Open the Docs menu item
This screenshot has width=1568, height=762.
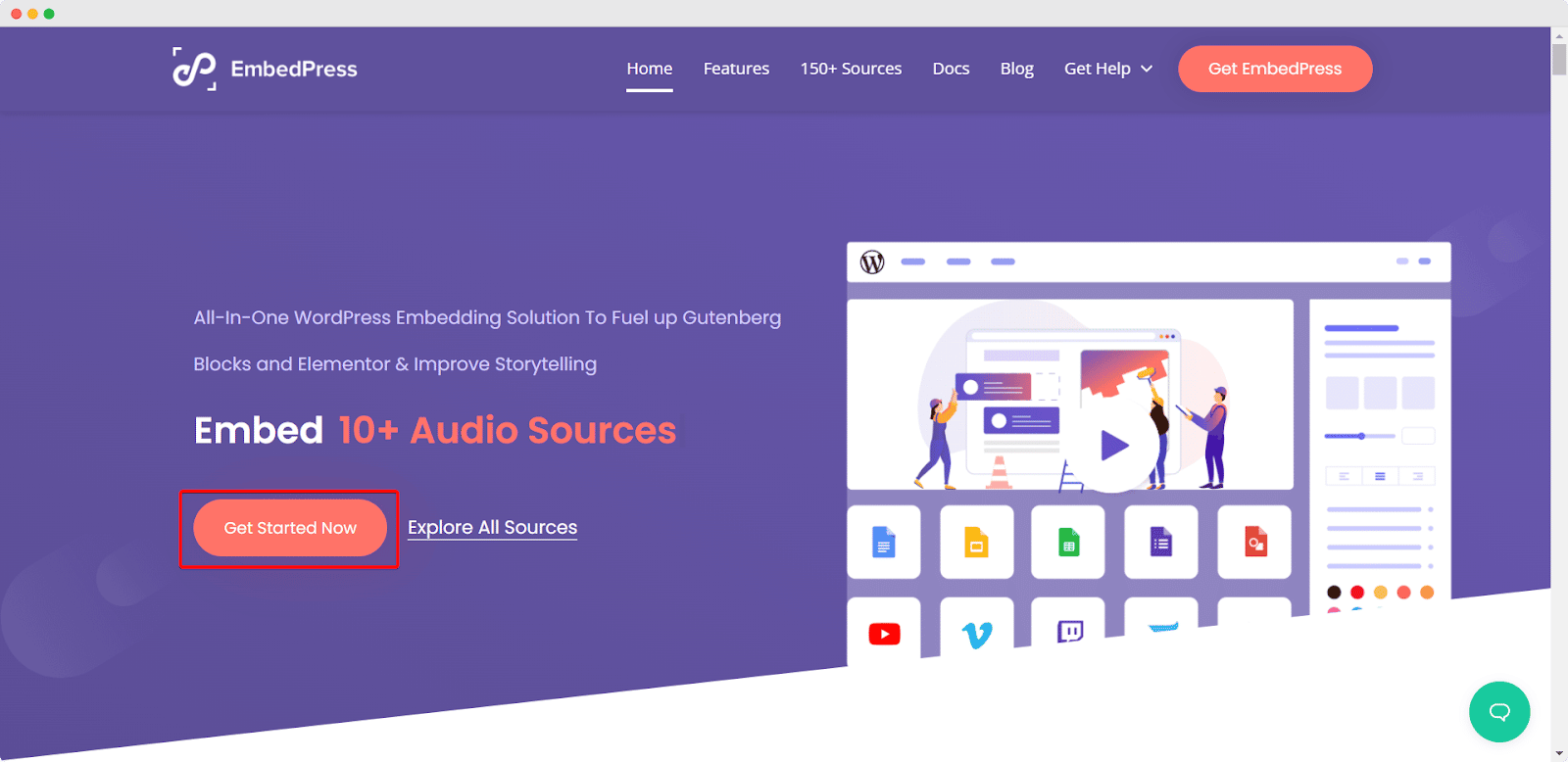(951, 69)
